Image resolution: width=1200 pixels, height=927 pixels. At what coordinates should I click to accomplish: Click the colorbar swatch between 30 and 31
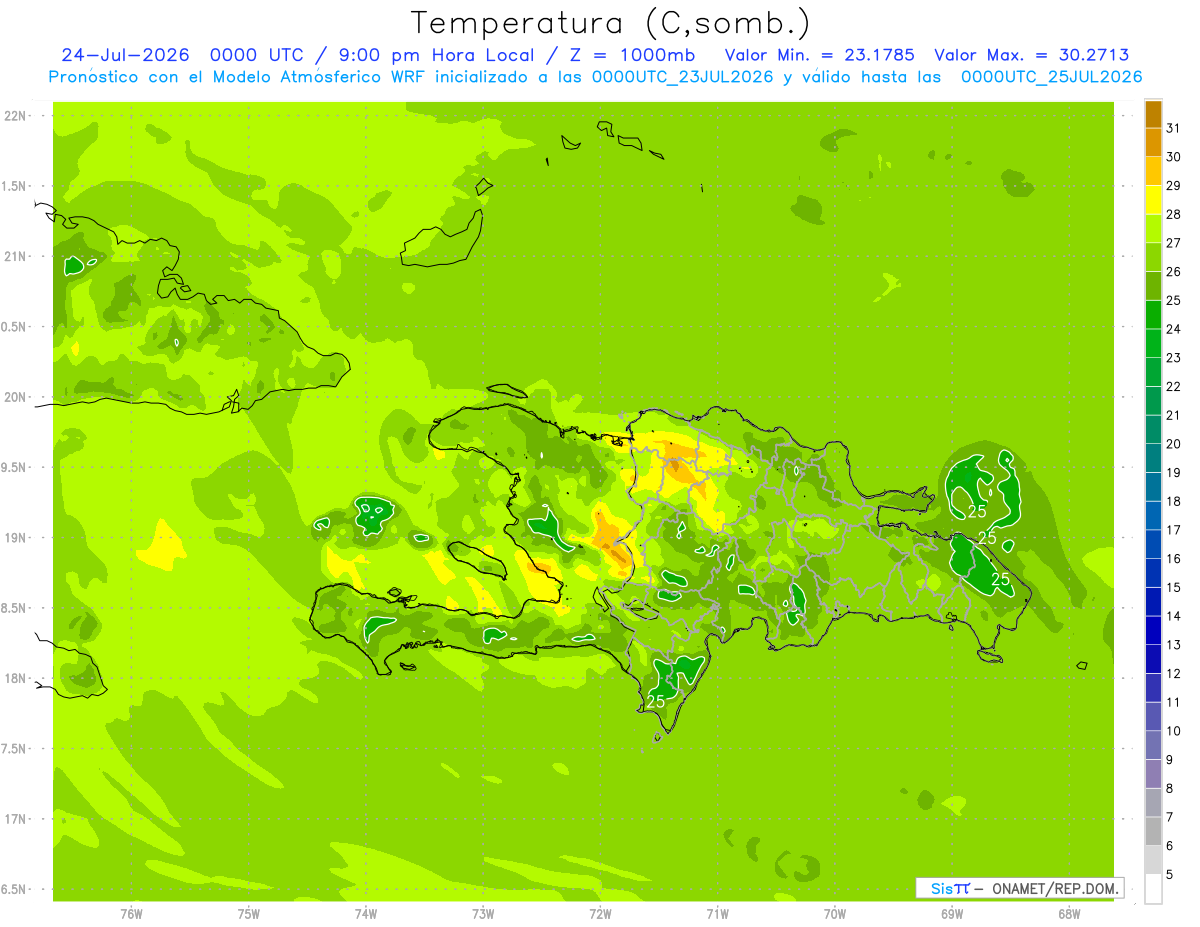pos(1153,142)
